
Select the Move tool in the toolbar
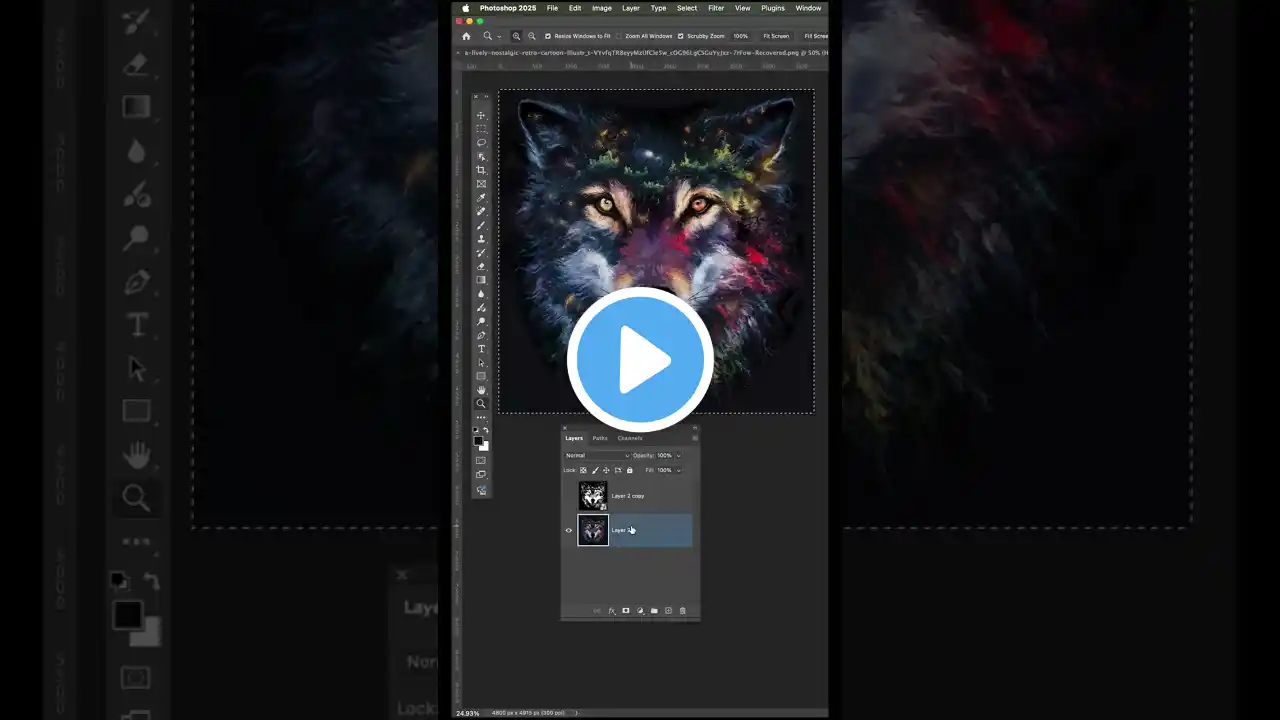pyautogui.click(x=481, y=116)
